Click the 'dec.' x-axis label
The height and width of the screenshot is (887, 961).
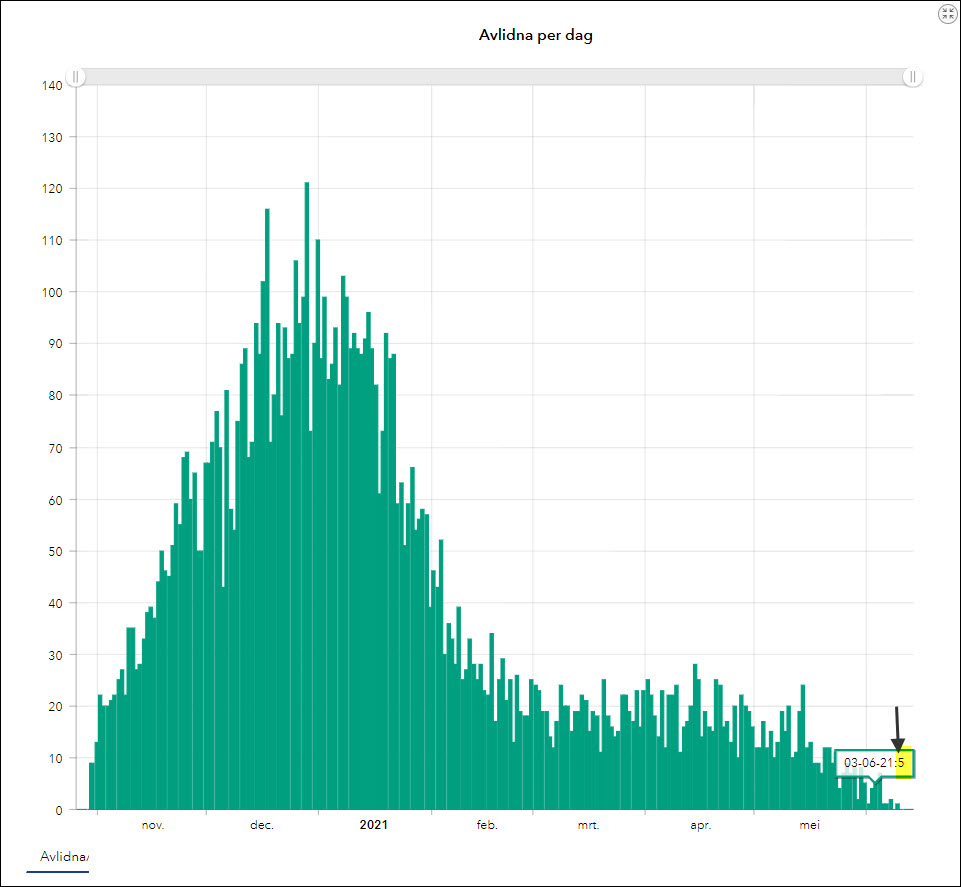[x=262, y=825]
